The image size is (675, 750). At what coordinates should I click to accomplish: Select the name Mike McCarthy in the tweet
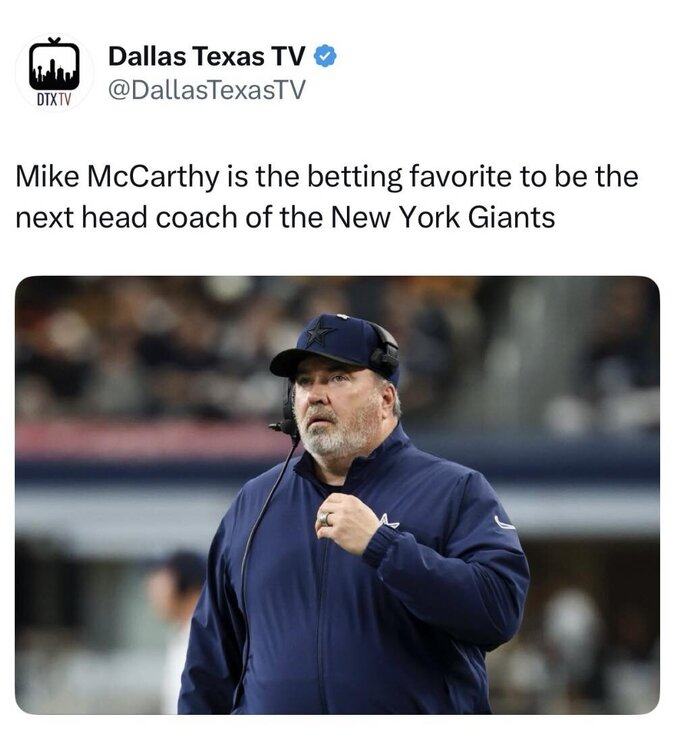tap(117, 176)
